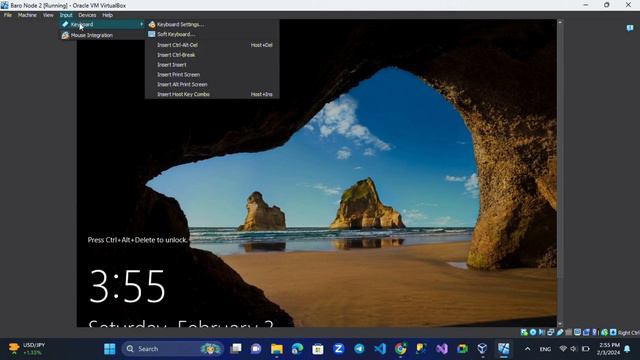Click the Right Ctrl host key indicator
This screenshot has height=360, width=640.
629,333
